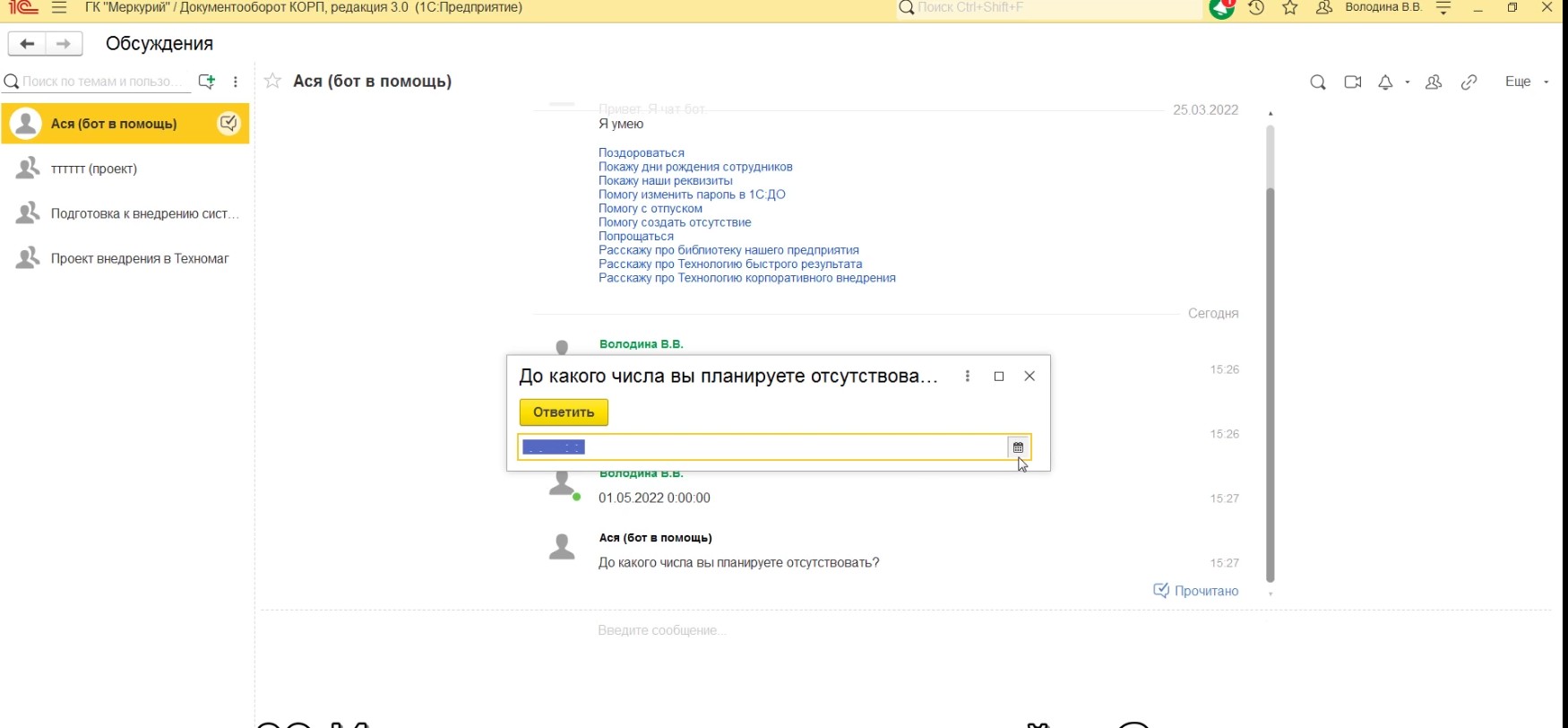Copy the discussion link icon
Image resolution: width=1568 pixels, height=728 pixels.
click(x=1469, y=82)
